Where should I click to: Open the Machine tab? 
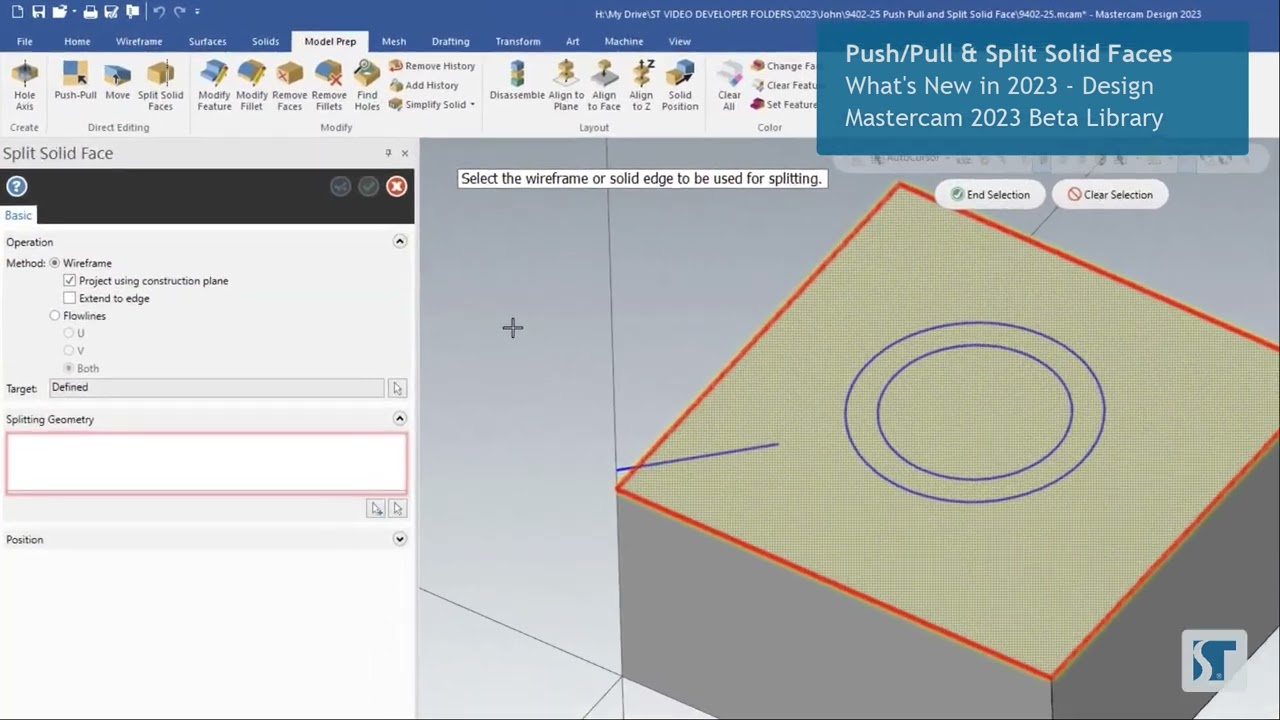tap(624, 41)
